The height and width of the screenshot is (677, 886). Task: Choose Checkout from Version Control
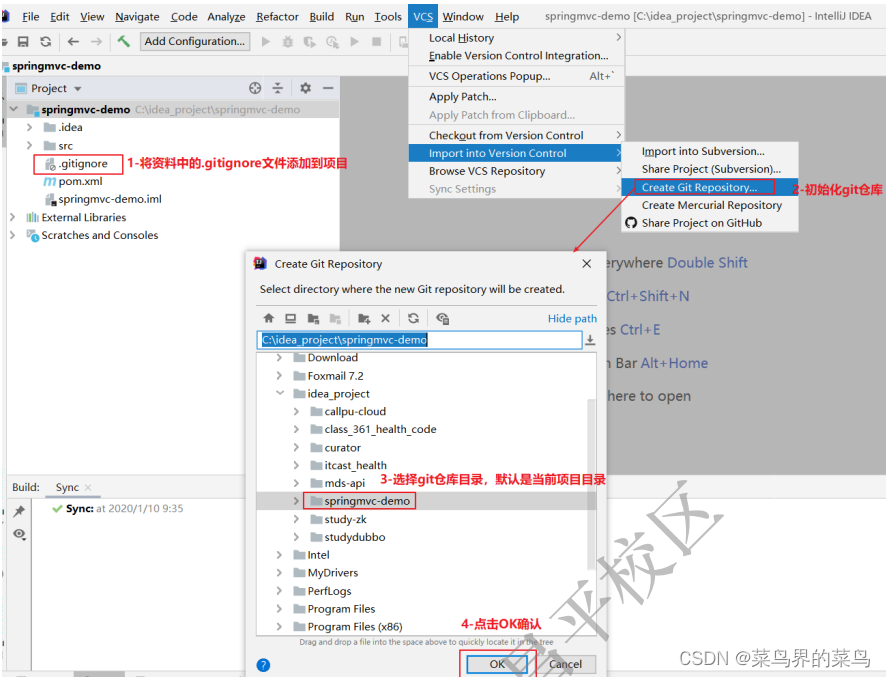pos(516,135)
